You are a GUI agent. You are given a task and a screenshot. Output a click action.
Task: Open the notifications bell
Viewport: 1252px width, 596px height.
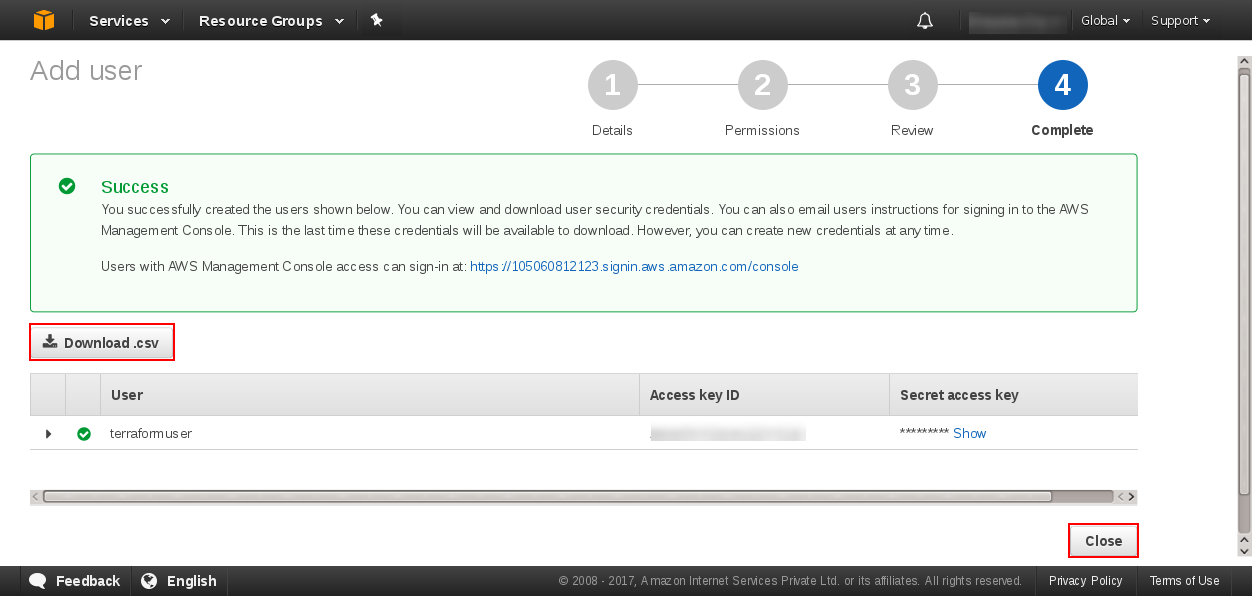coord(925,21)
